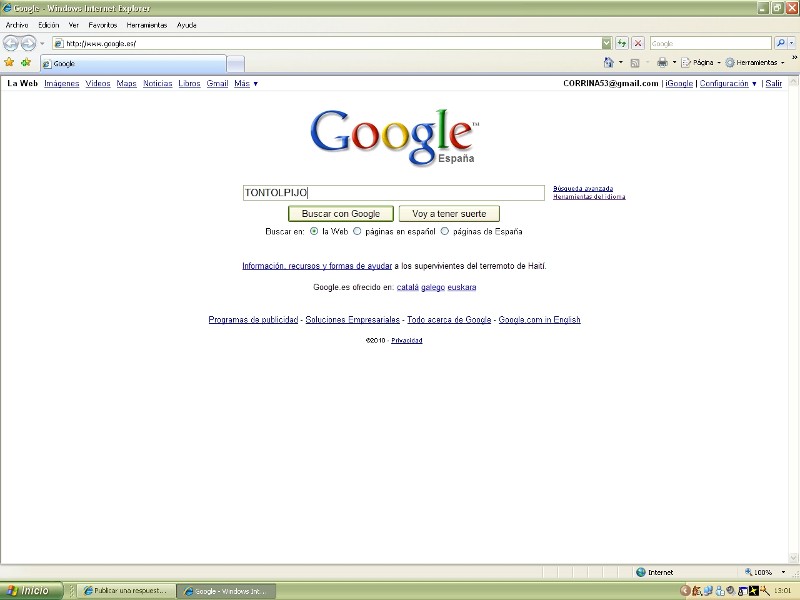
Task: Click the magnifier search button in toolbar
Action: [780, 43]
